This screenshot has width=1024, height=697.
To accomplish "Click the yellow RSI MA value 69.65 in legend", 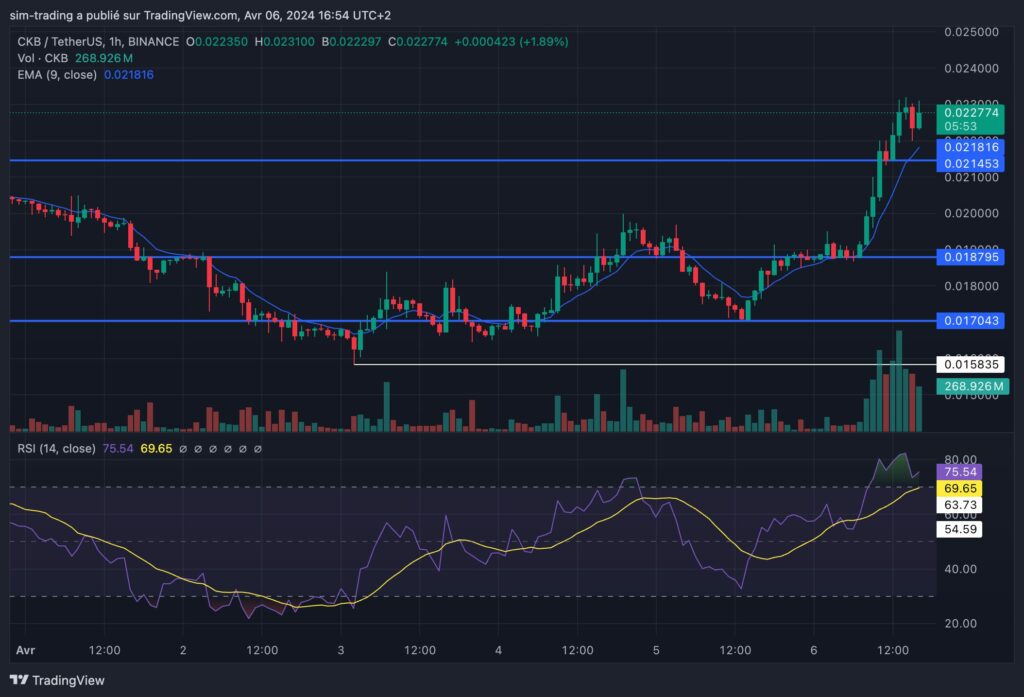I will coord(156,449).
